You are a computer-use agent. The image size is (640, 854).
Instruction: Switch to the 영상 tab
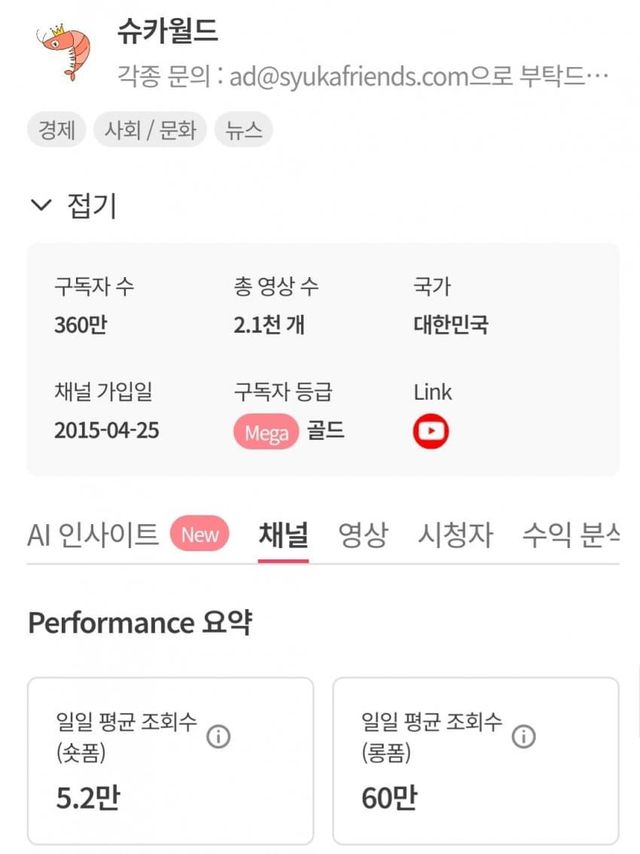[362, 534]
